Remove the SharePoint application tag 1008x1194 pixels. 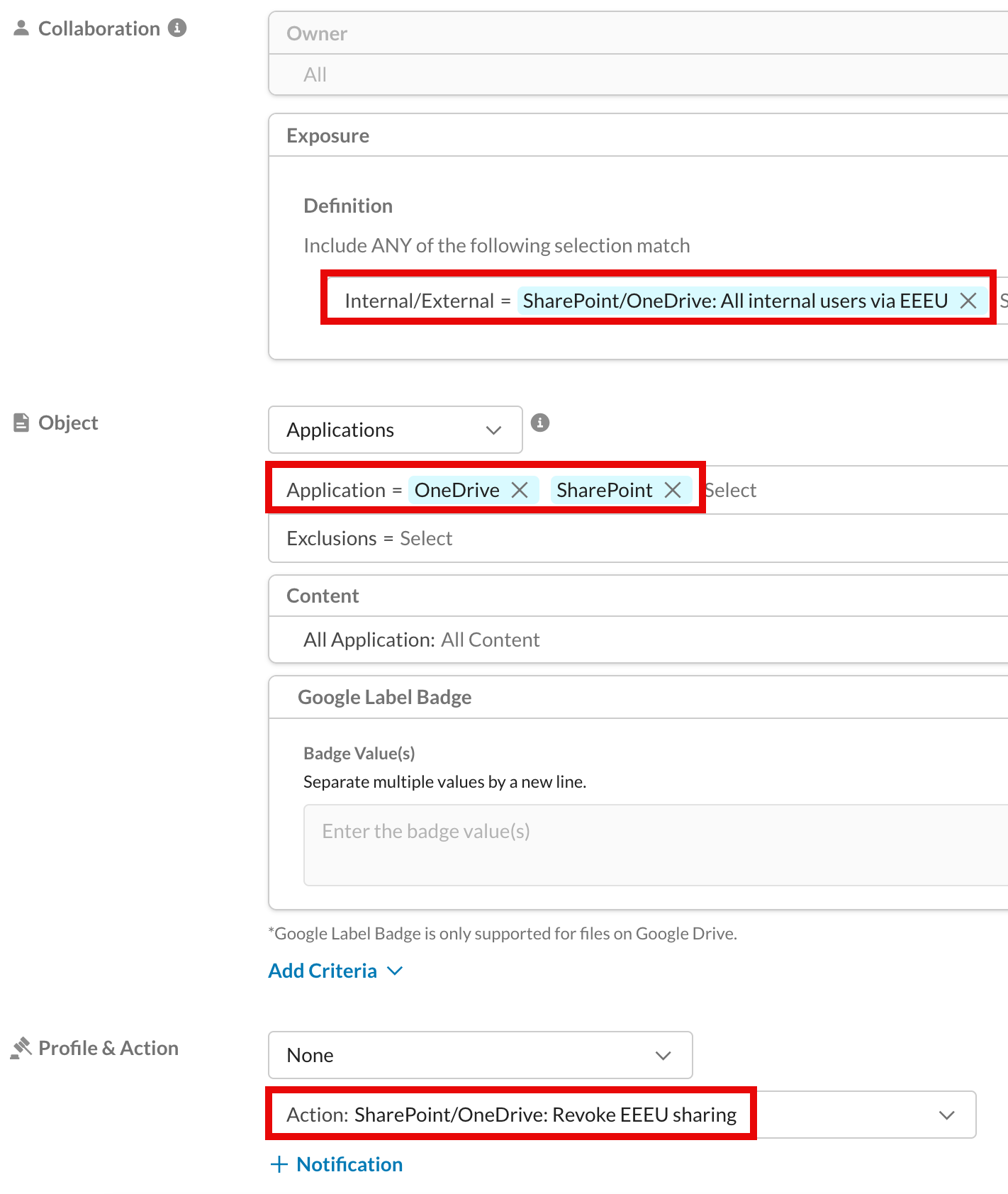coord(673,490)
